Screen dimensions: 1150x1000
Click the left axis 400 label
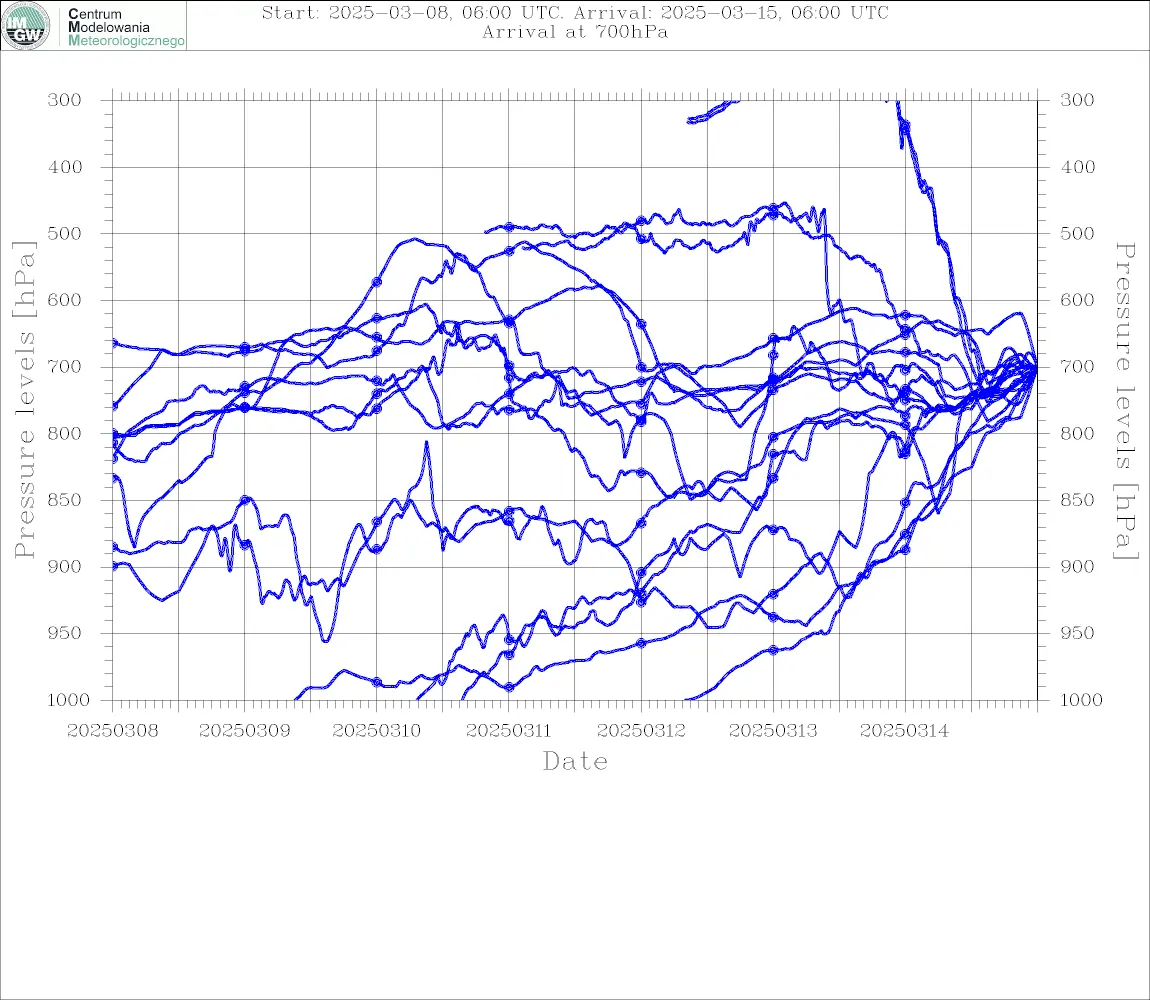click(65, 167)
